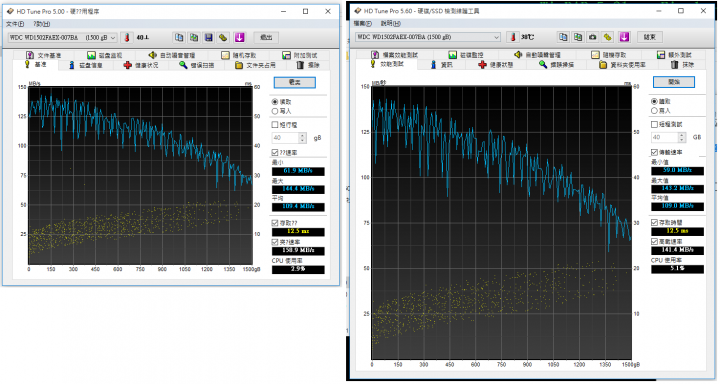Click short stroke GB spinner in HD Tune 5.60
The width and height of the screenshot is (720, 384).
pyautogui.click(x=682, y=137)
